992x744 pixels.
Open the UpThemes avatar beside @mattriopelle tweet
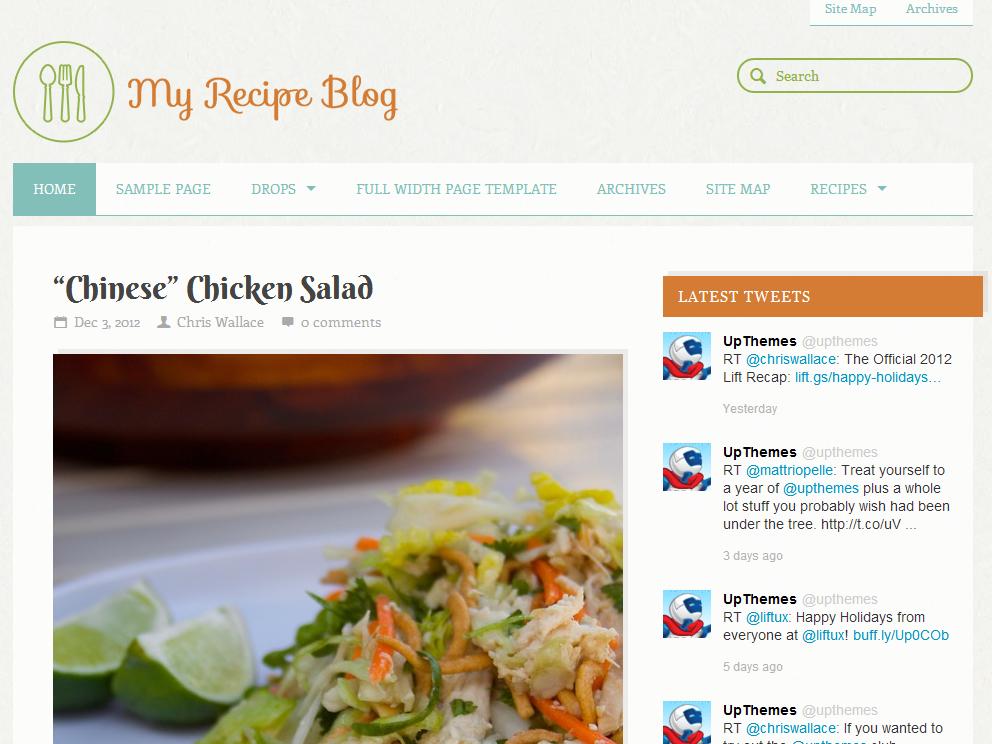[686, 468]
